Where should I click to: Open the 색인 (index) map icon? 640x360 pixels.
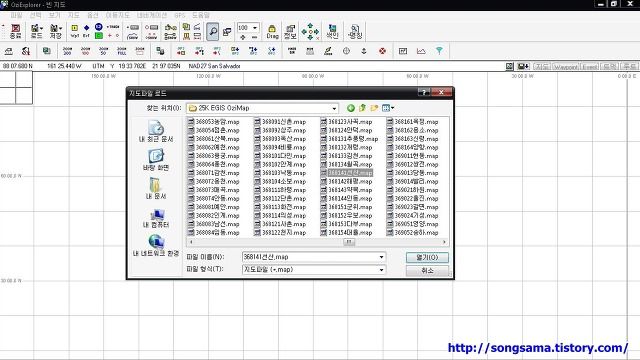coord(332,31)
